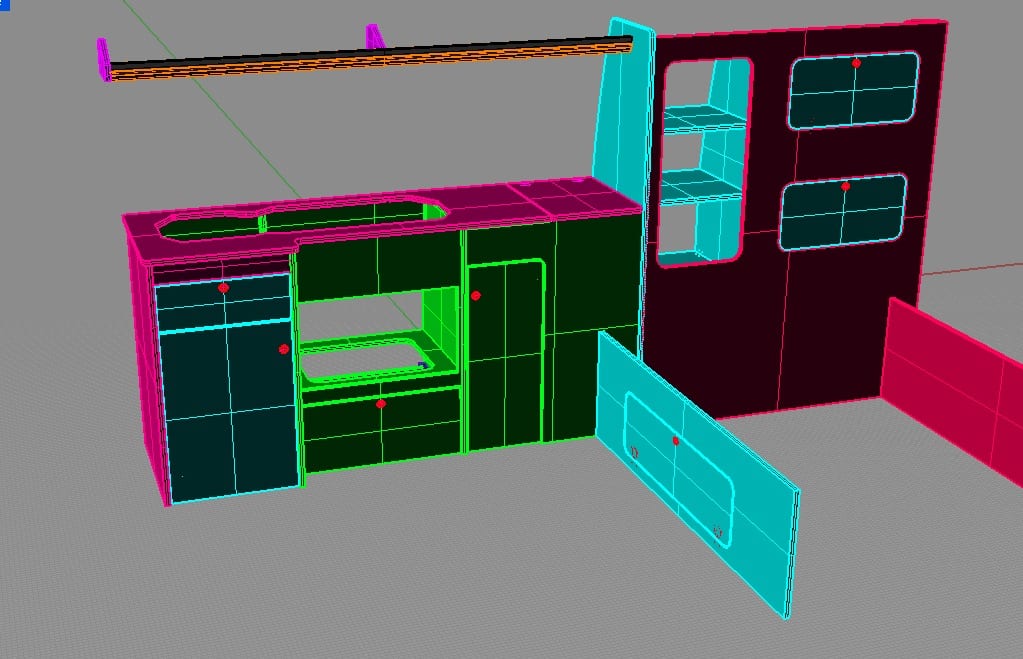Select the middle magenta rail bracket
This screenshot has height=659, width=1023.
[374, 37]
